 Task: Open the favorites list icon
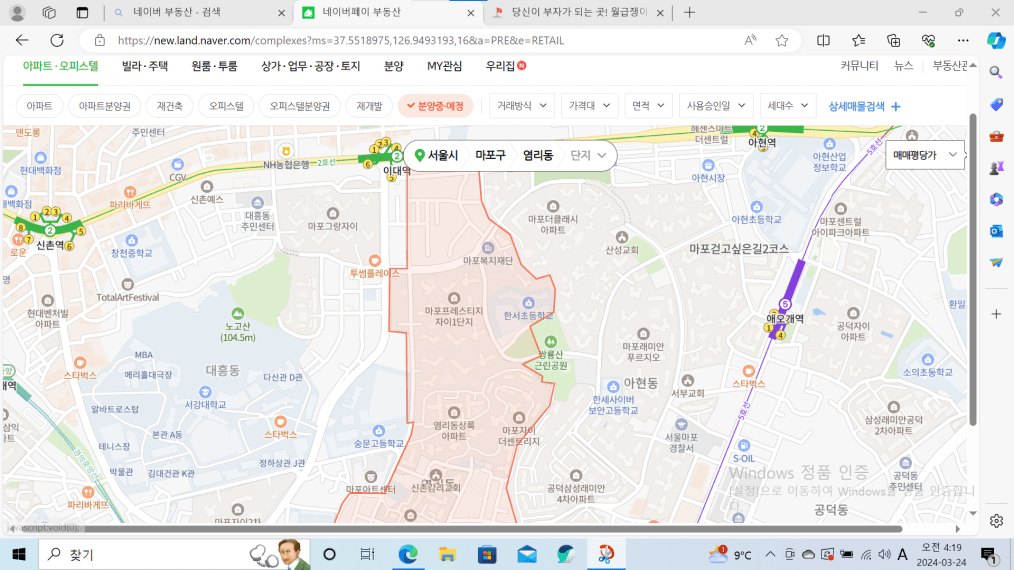click(859, 40)
